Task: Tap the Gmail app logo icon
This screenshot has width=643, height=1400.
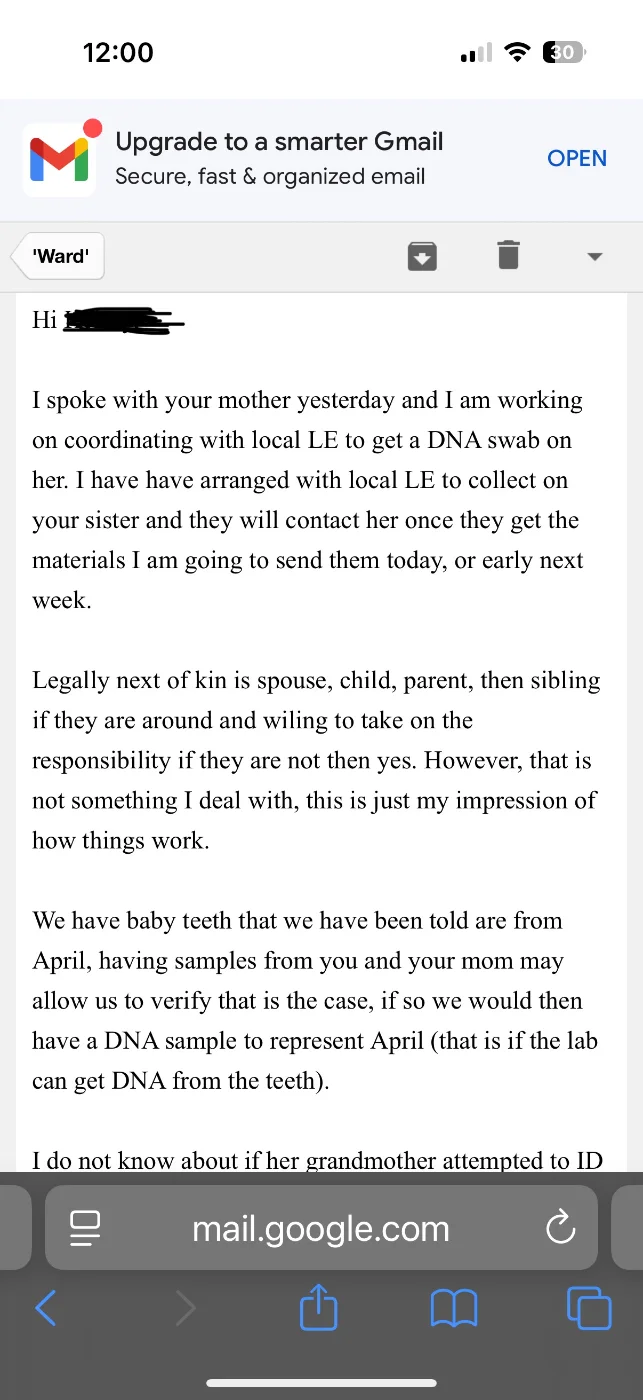Action: point(59,159)
